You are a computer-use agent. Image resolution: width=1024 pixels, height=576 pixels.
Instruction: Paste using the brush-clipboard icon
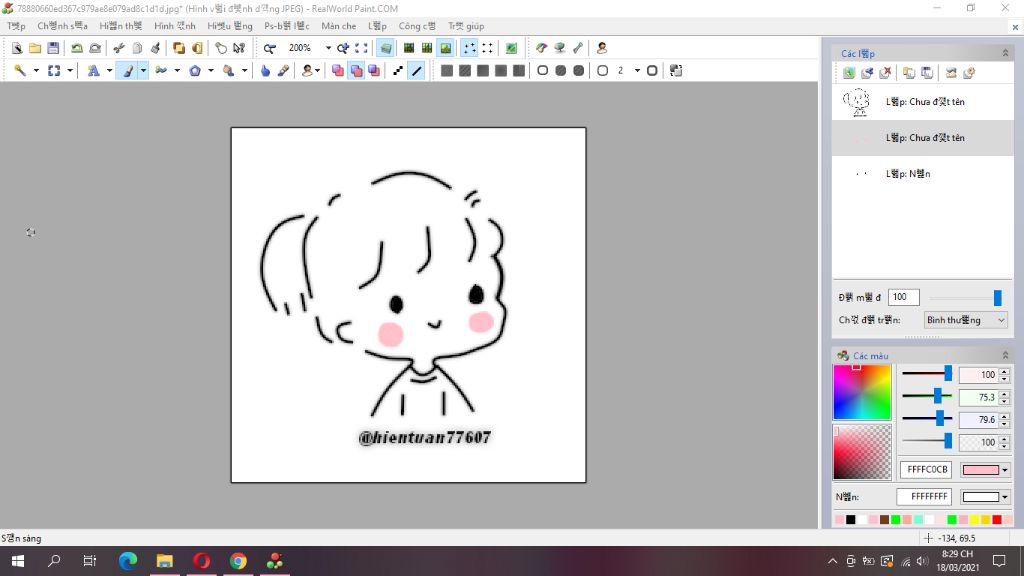(x=155, y=48)
